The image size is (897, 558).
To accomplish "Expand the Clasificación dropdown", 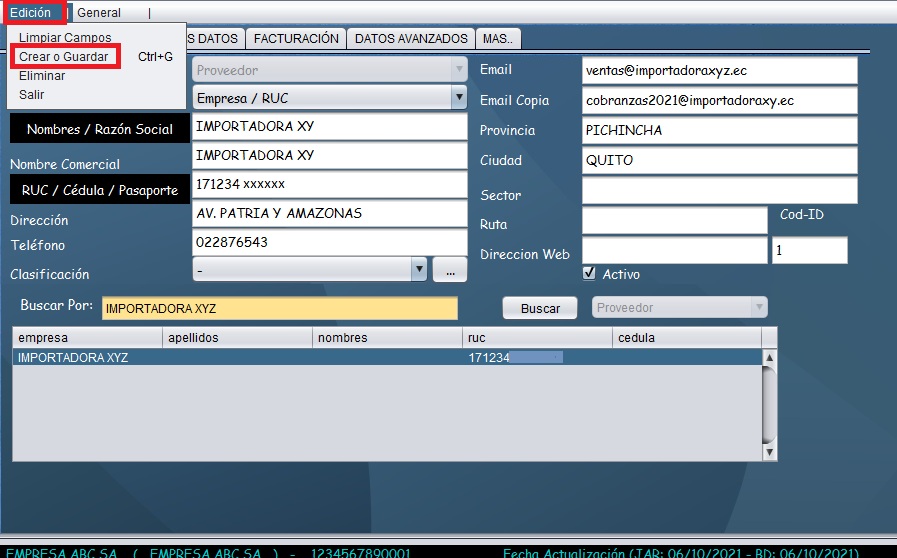I will (418, 269).
